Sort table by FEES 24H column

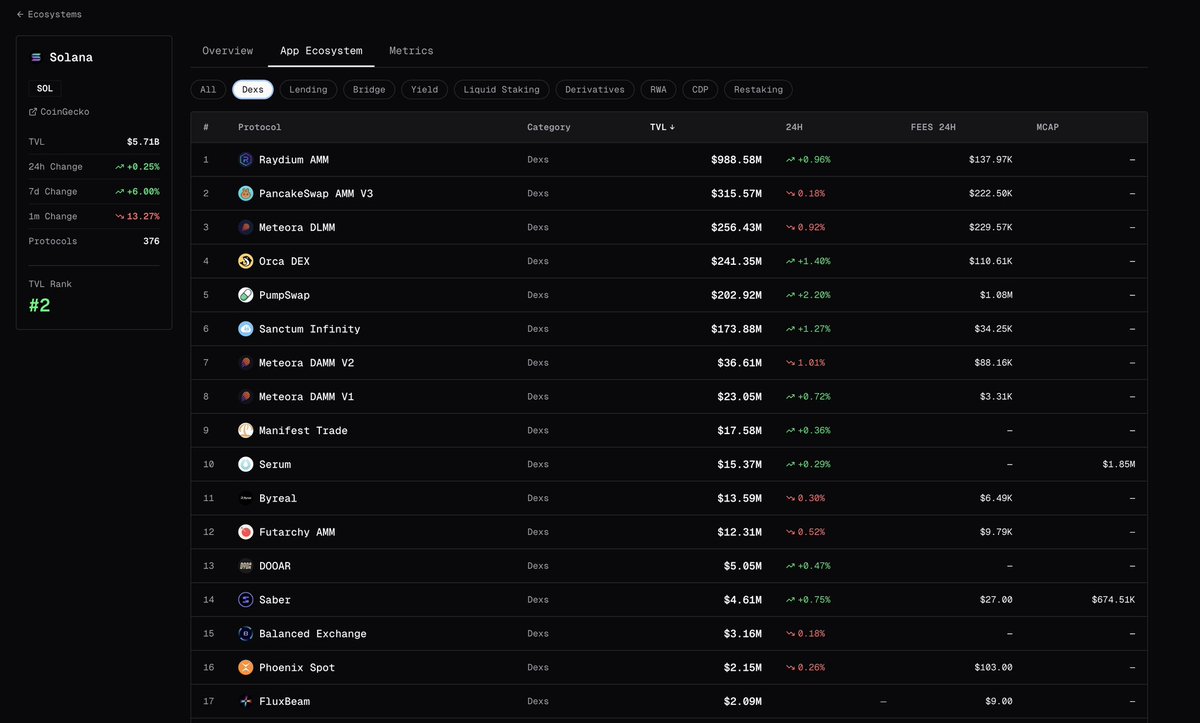tap(933, 127)
